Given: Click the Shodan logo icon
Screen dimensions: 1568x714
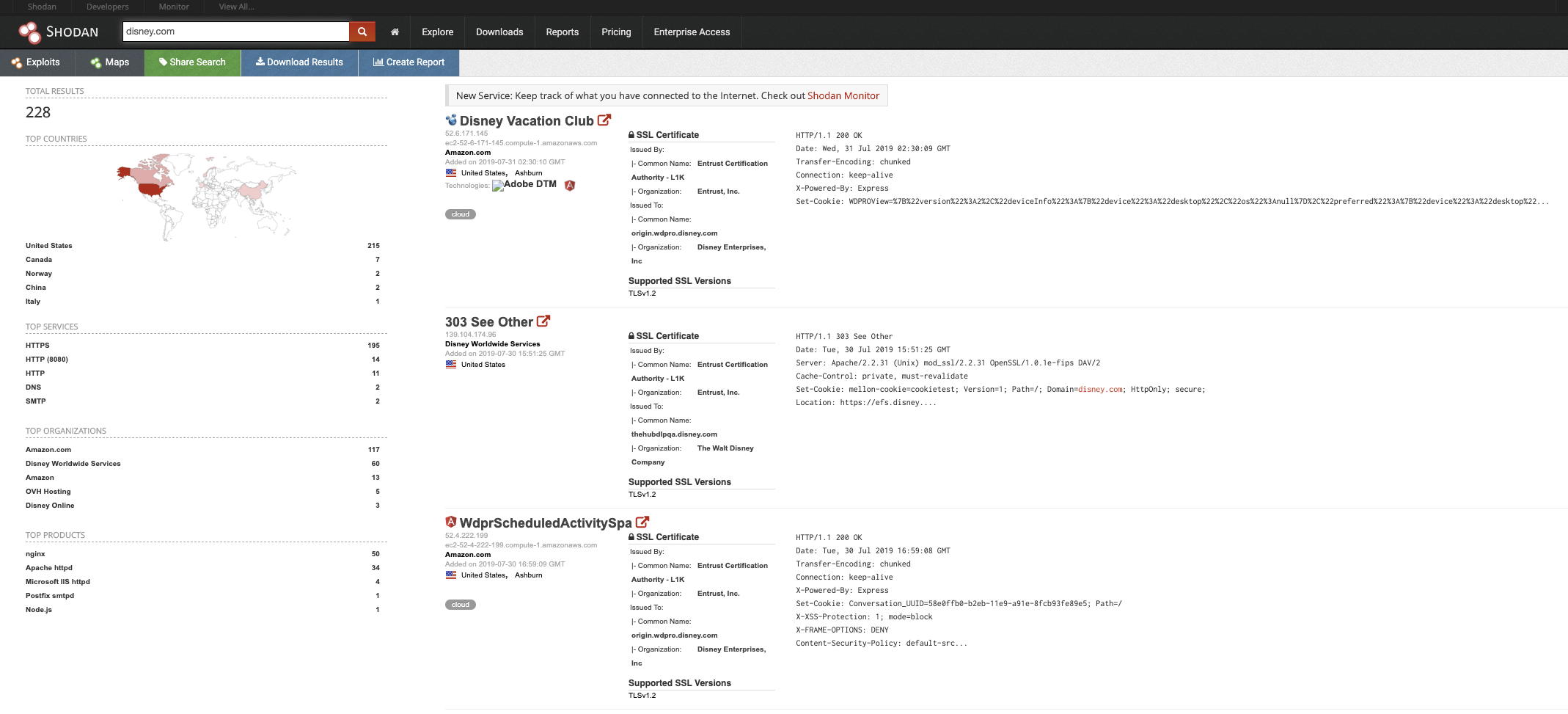Looking at the screenshot, I should [30, 32].
